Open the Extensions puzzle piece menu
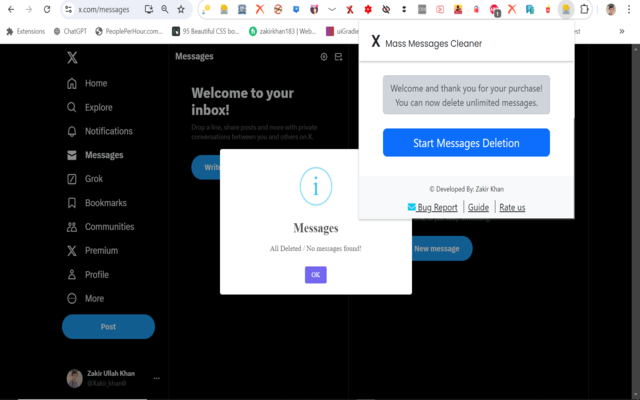The width and height of the screenshot is (640, 400). (x=584, y=9)
